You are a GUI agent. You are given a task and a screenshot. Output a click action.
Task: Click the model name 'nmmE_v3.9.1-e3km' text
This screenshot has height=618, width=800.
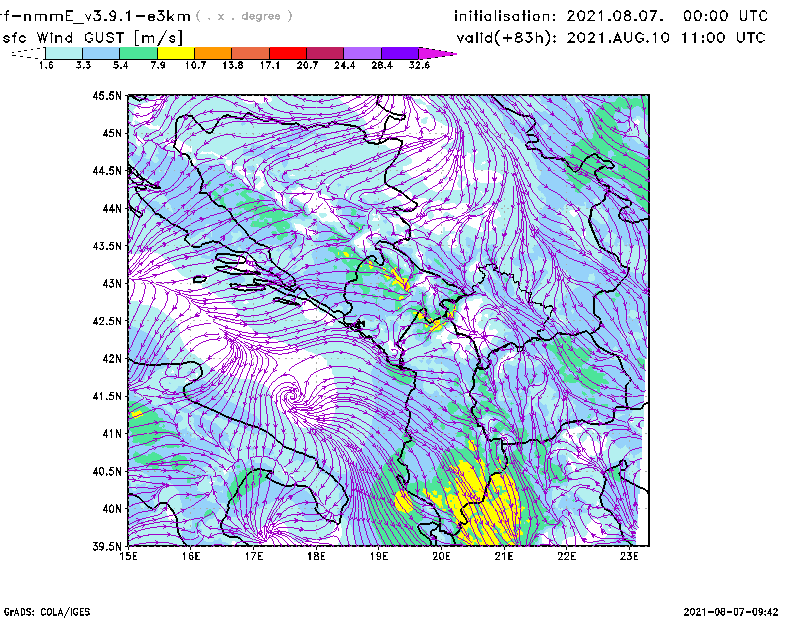(x=104, y=16)
